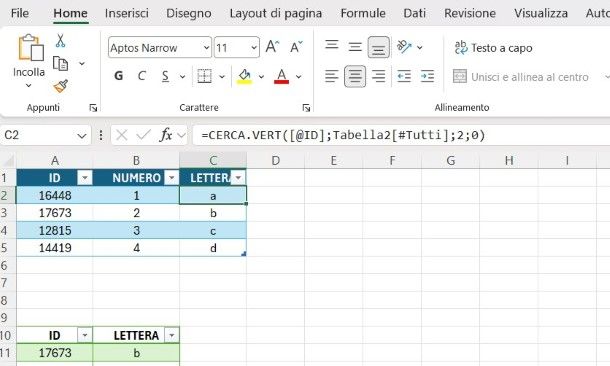
Task: Switch to Dati tab
Action: point(414,13)
